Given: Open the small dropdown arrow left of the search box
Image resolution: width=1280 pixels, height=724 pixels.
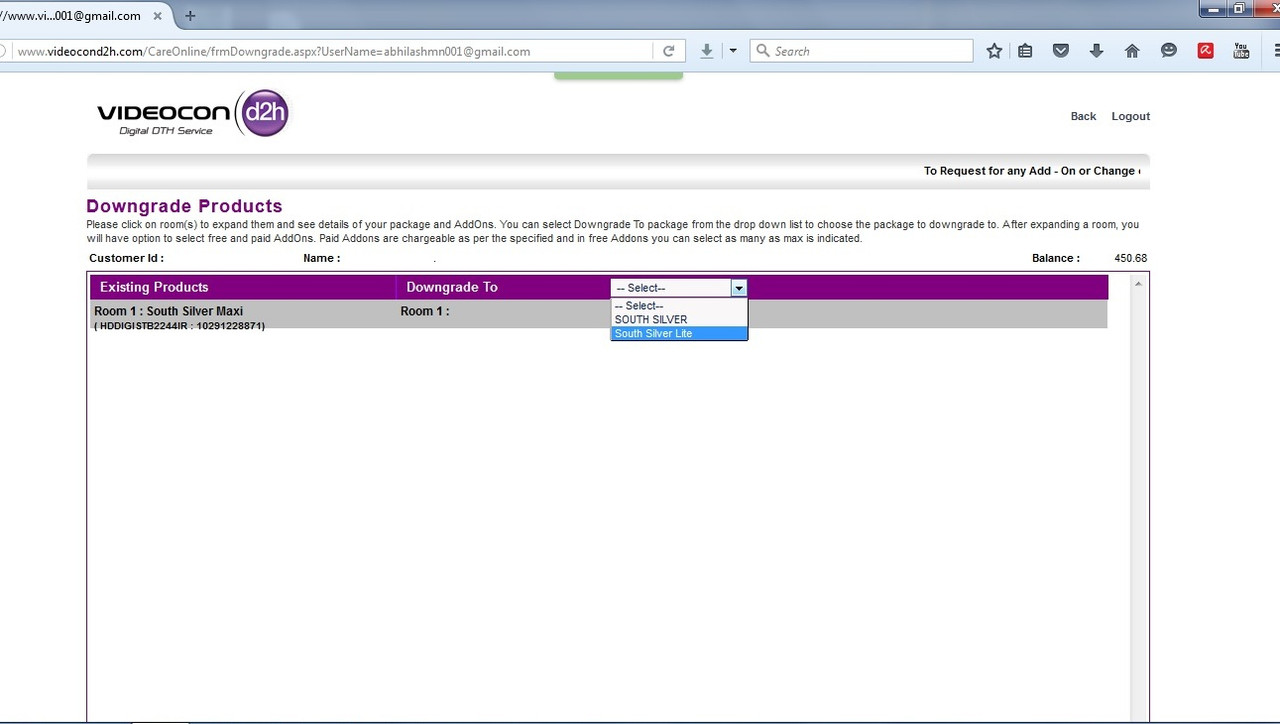Looking at the screenshot, I should pos(733,51).
